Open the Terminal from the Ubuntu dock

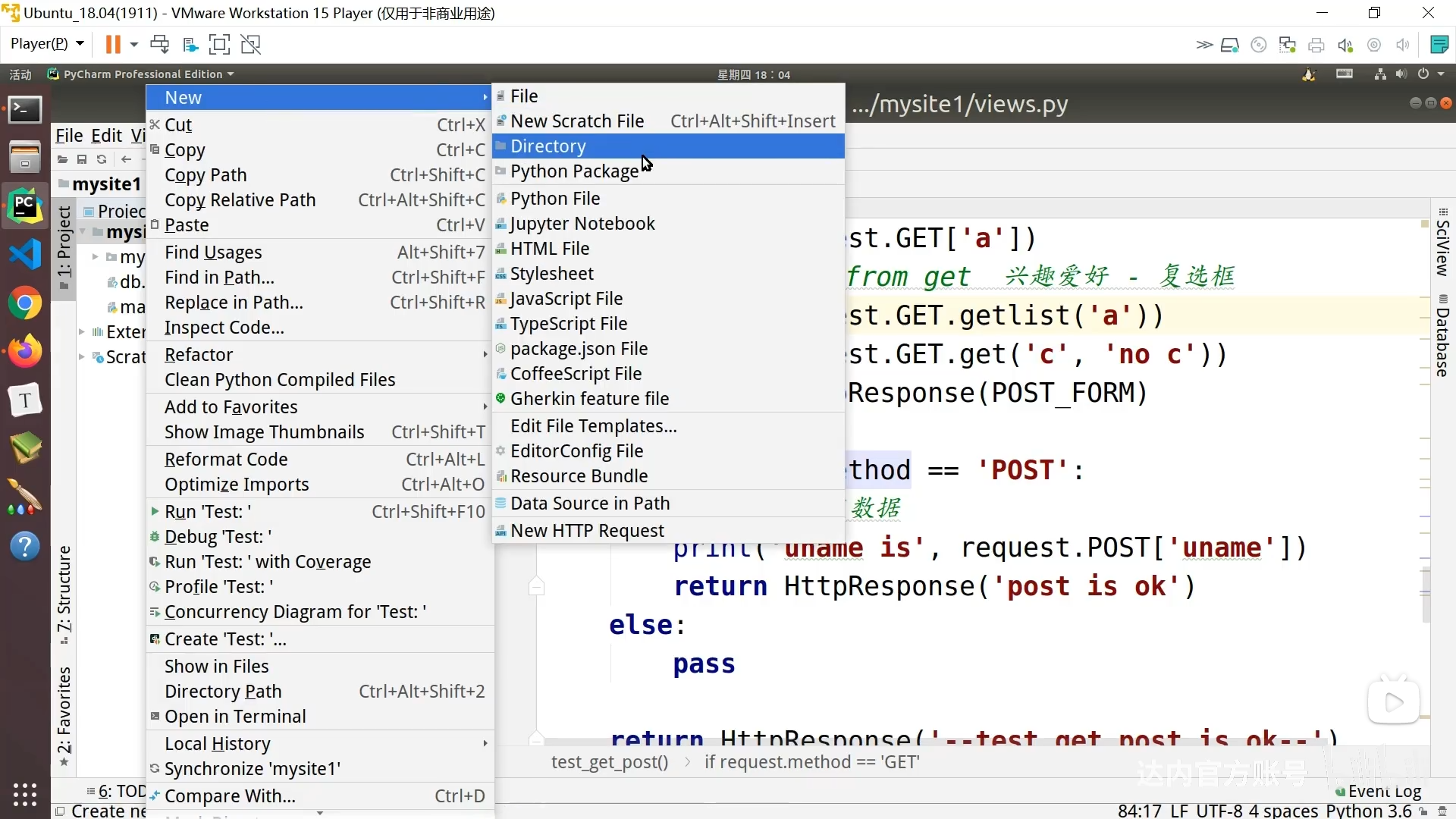[25, 110]
